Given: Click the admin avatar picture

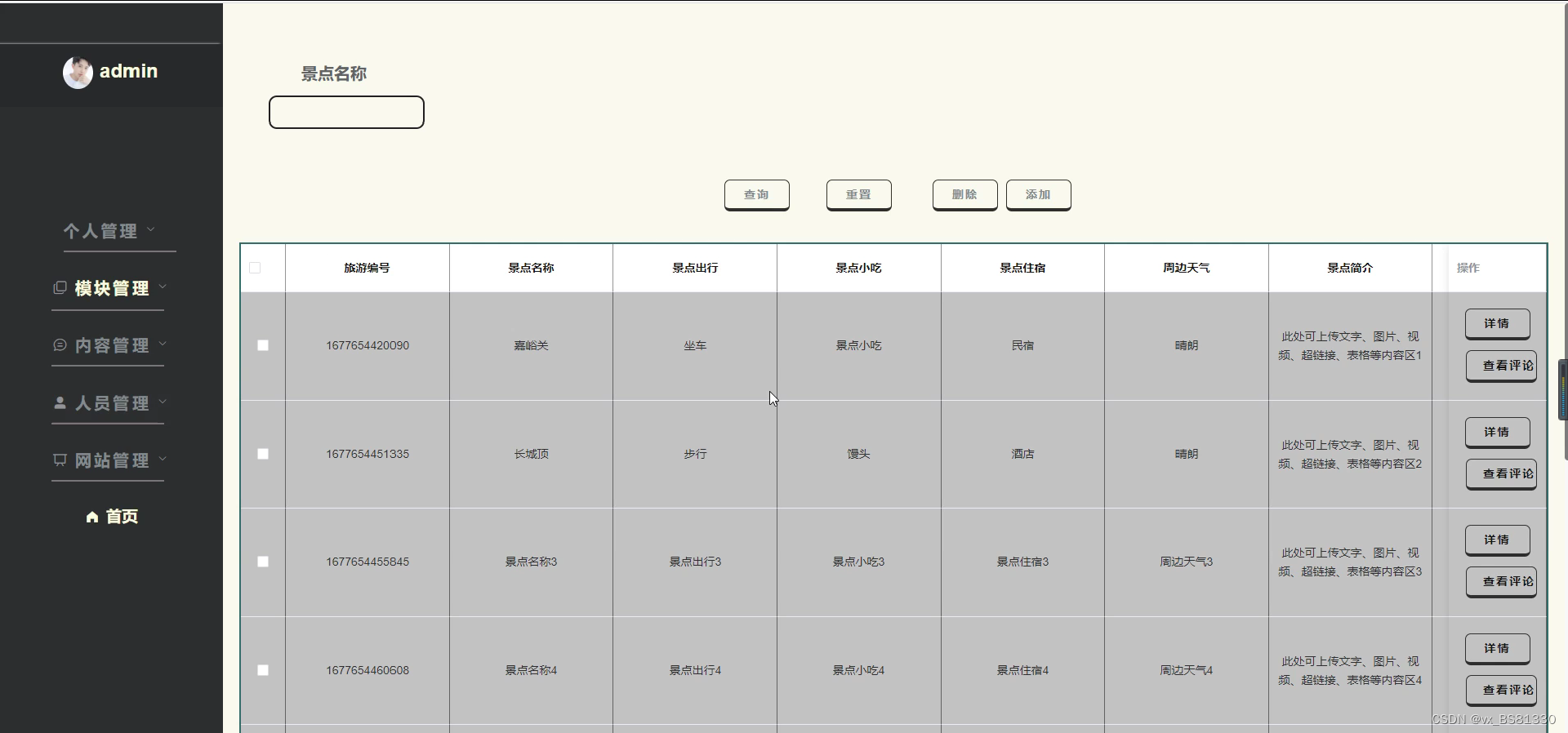Looking at the screenshot, I should [x=78, y=73].
